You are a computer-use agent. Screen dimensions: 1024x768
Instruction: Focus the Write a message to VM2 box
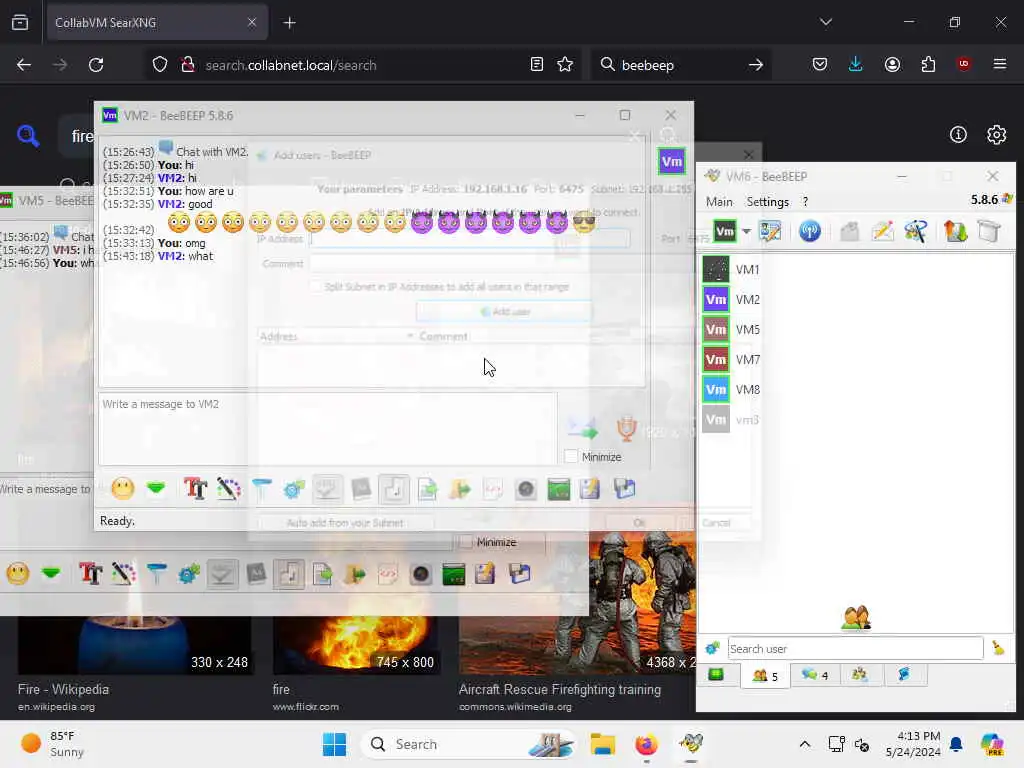coord(328,428)
